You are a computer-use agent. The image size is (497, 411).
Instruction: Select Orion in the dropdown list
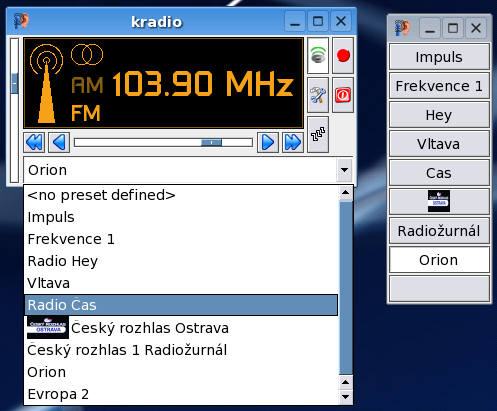pyautogui.click(x=182, y=372)
